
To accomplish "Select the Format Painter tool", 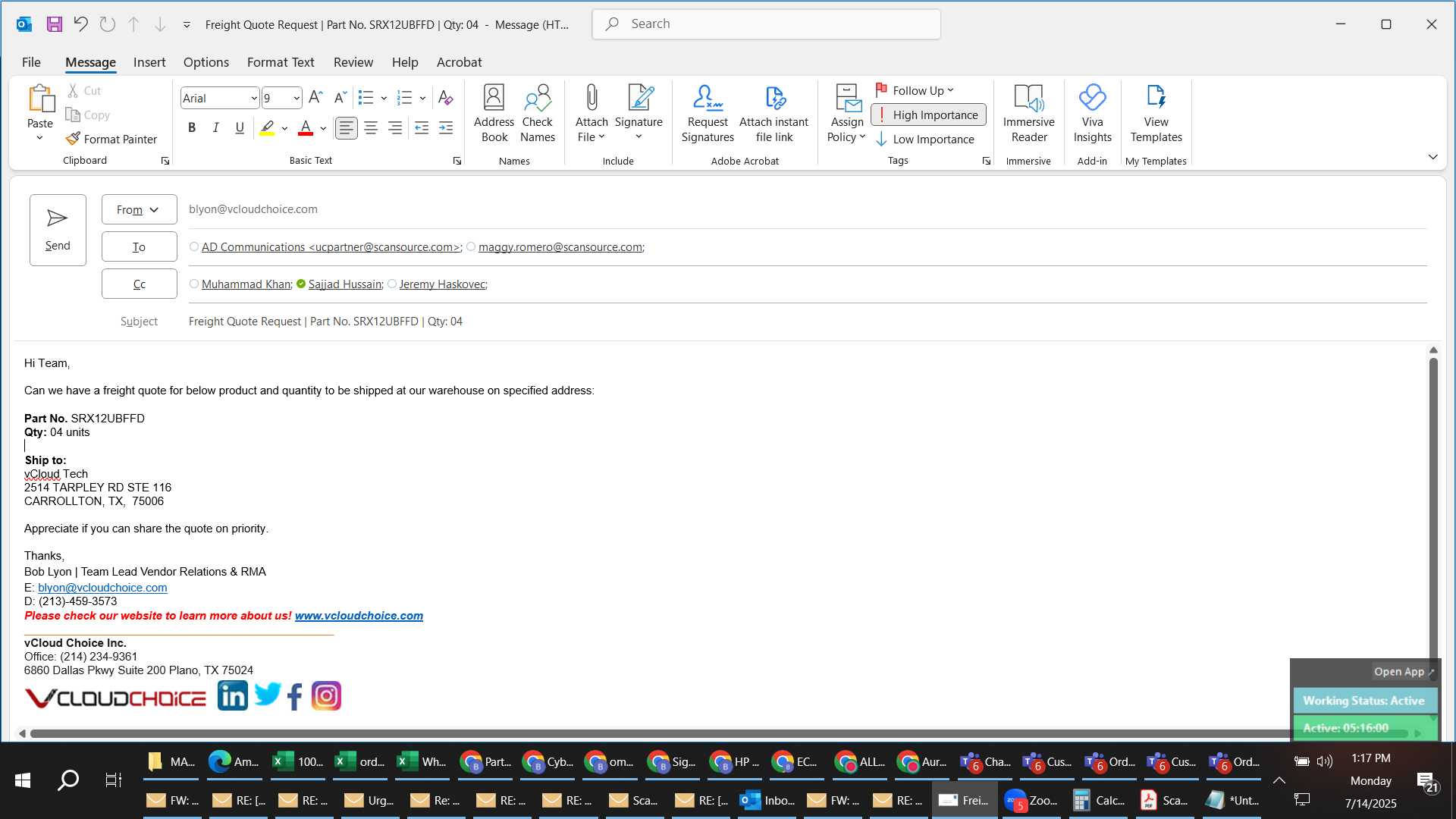I will coord(111,139).
